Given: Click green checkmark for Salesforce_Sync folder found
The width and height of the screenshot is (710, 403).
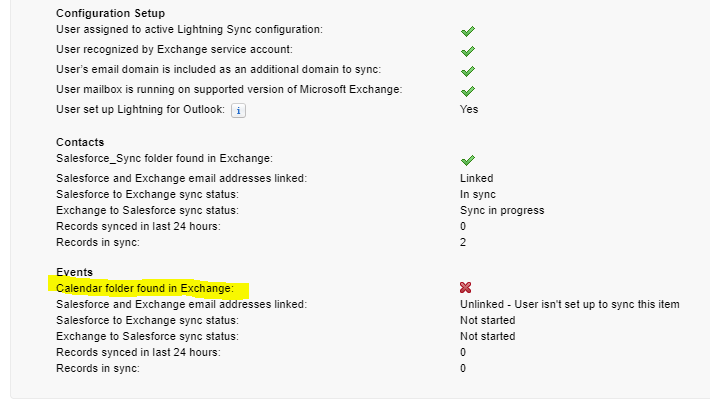Looking at the screenshot, I should pyautogui.click(x=467, y=160).
